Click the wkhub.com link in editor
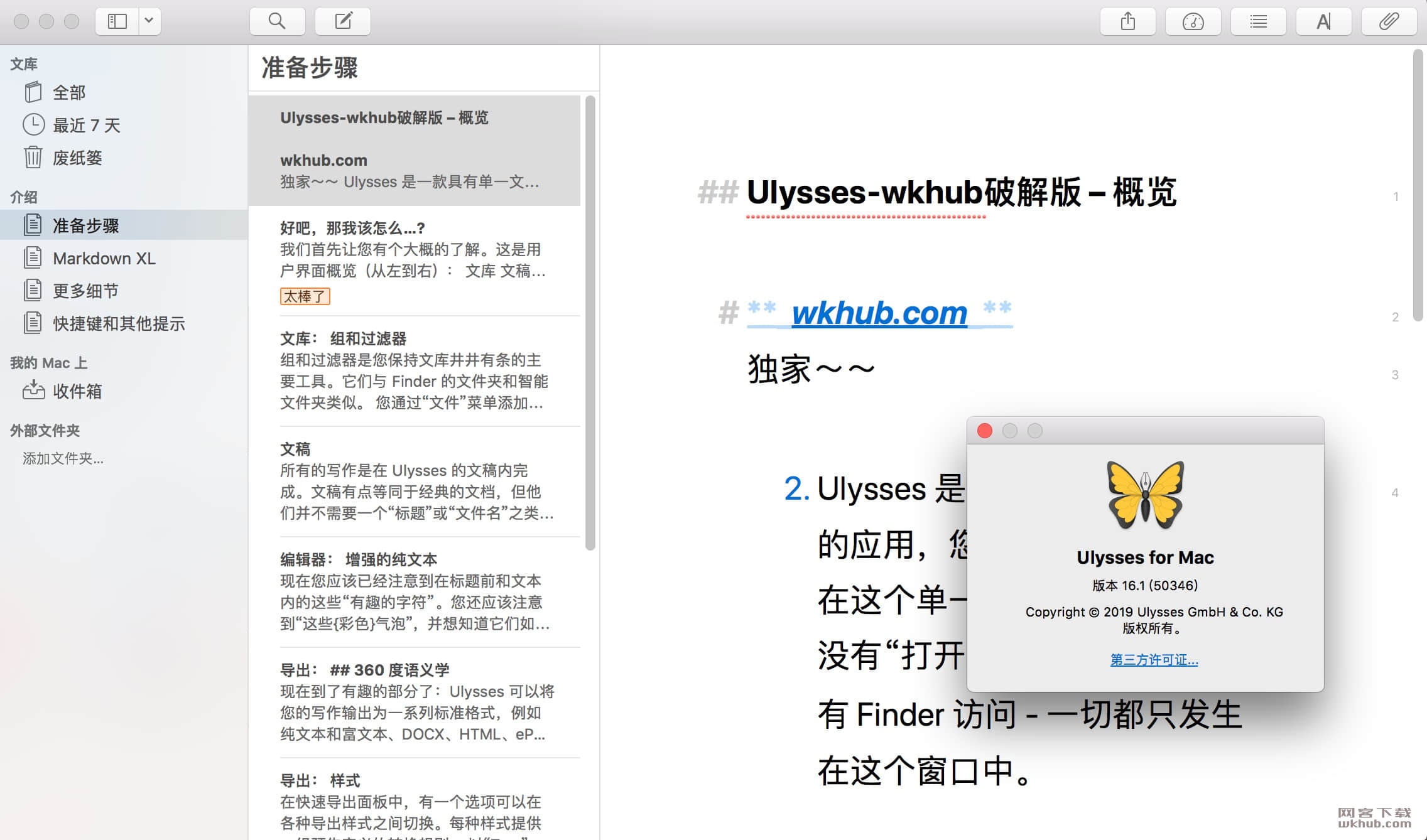This screenshot has height=840, width=1427. tap(879, 313)
